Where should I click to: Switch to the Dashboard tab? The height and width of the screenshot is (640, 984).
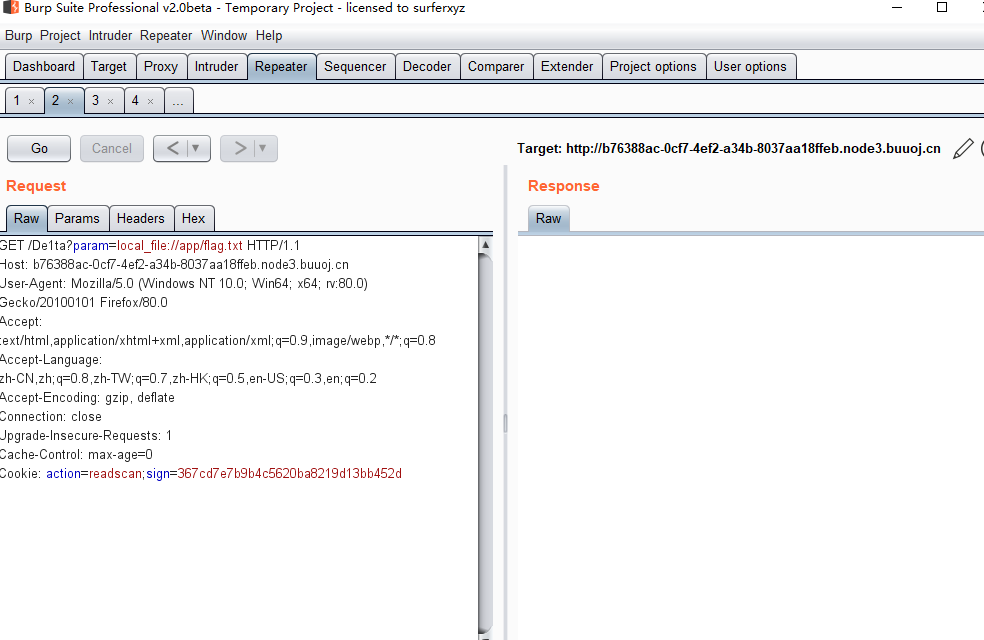click(x=44, y=67)
